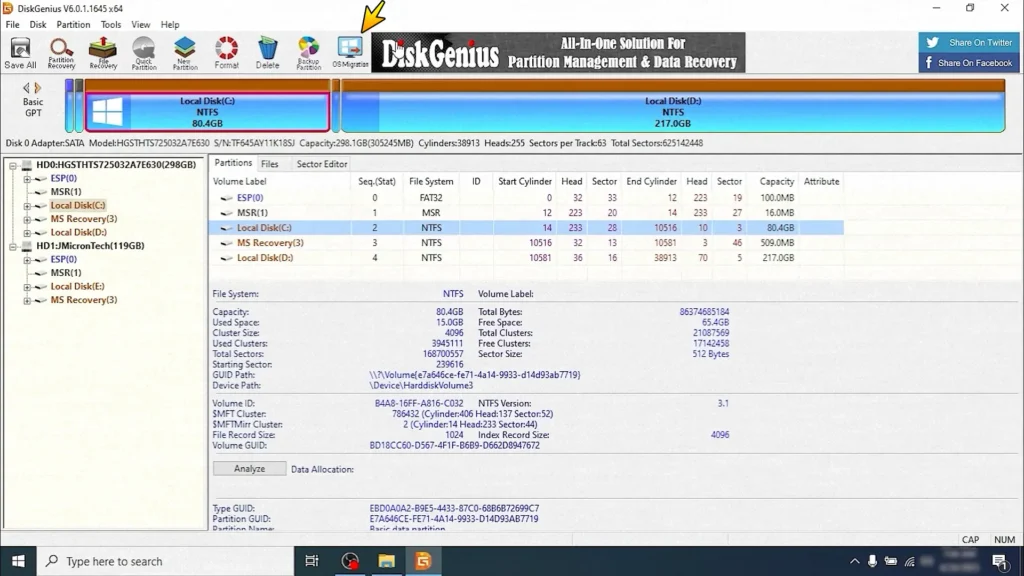Share On Twitter button
Image resolution: width=1024 pixels, height=576 pixels.
click(969, 42)
